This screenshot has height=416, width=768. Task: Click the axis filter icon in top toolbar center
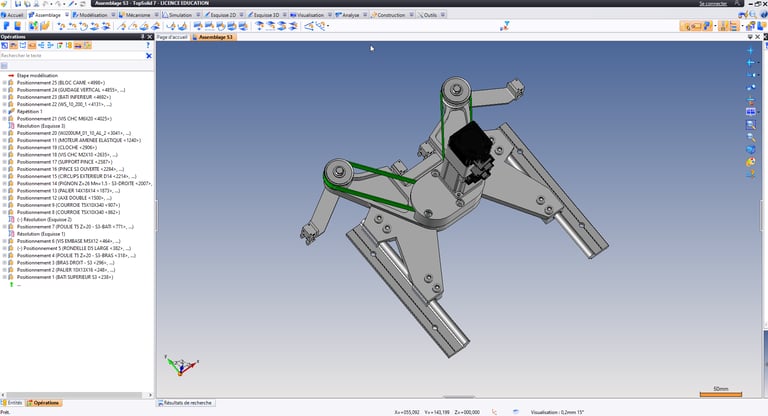point(504,26)
